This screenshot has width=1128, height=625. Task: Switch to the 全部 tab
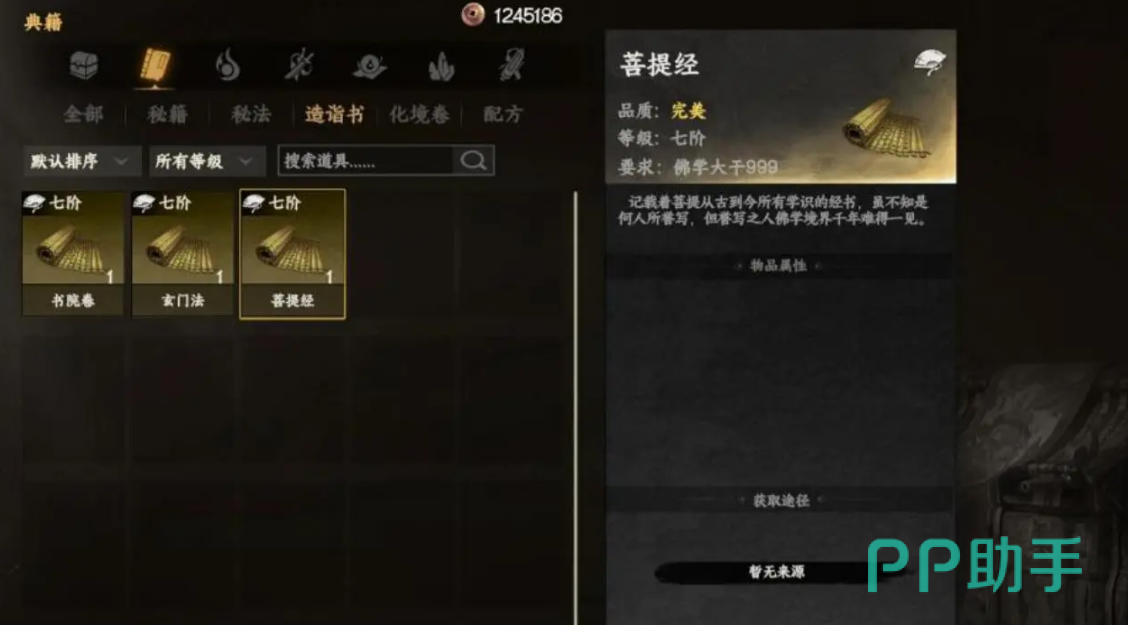[83, 114]
